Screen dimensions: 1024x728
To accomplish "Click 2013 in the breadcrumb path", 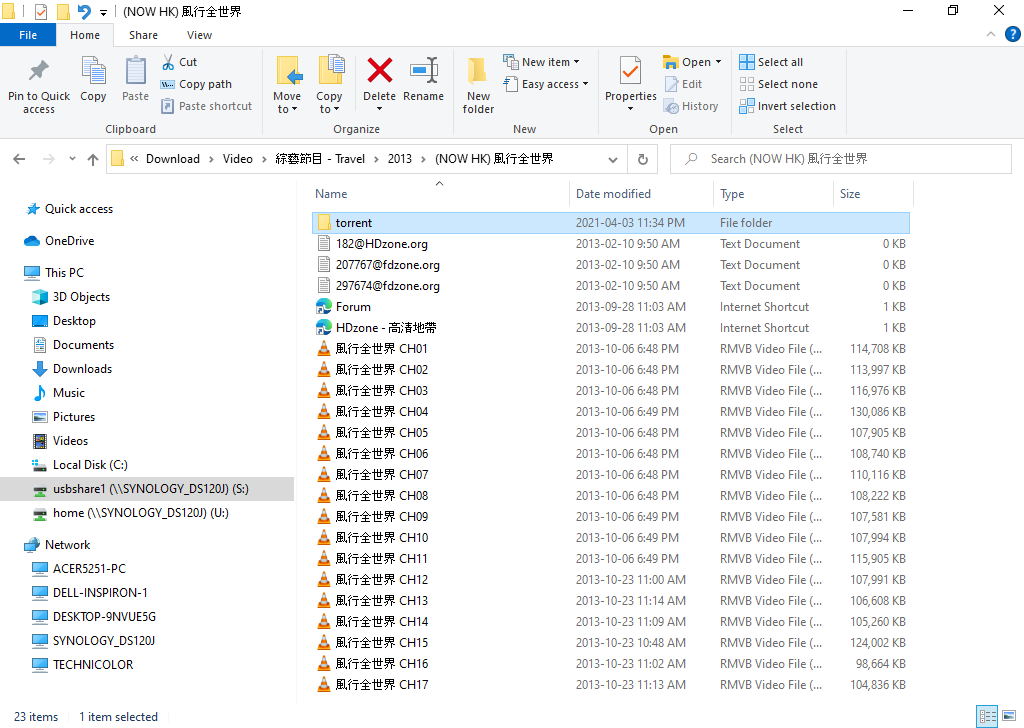I will click(400, 159).
